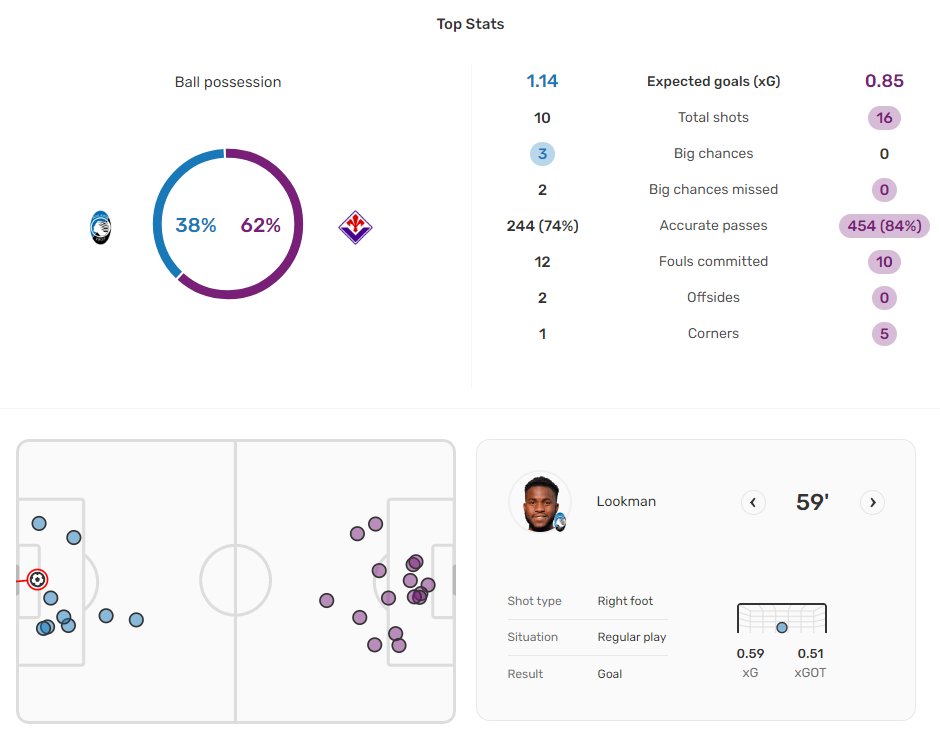Click the Top Stats heading
Image resolution: width=940 pixels, height=731 pixels.
pyautogui.click(x=470, y=24)
